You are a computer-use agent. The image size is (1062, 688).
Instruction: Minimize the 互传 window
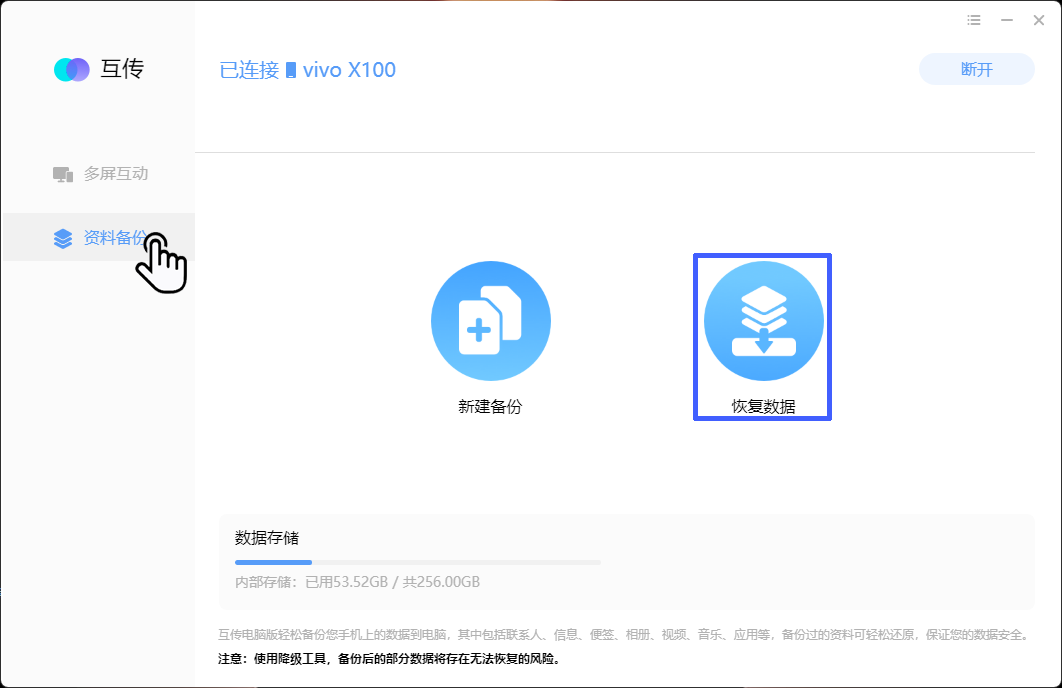coord(1007,20)
